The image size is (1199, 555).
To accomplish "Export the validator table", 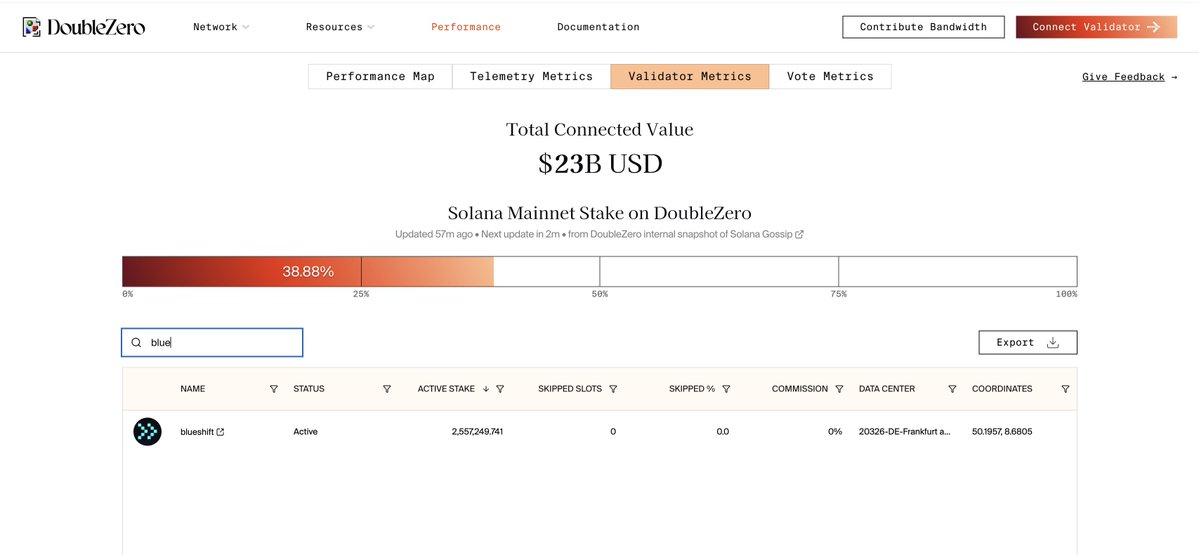I will click(x=1028, y=342).
